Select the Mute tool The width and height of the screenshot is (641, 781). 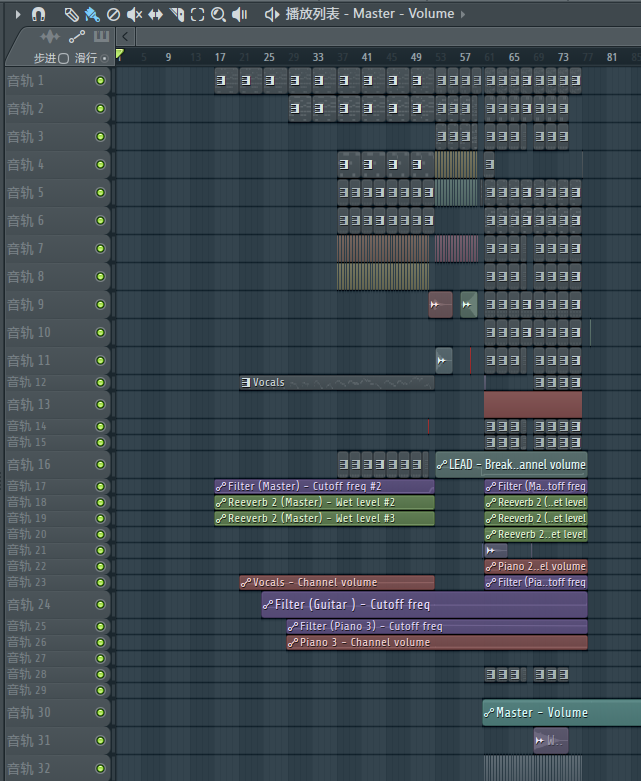tap(134, 14)
